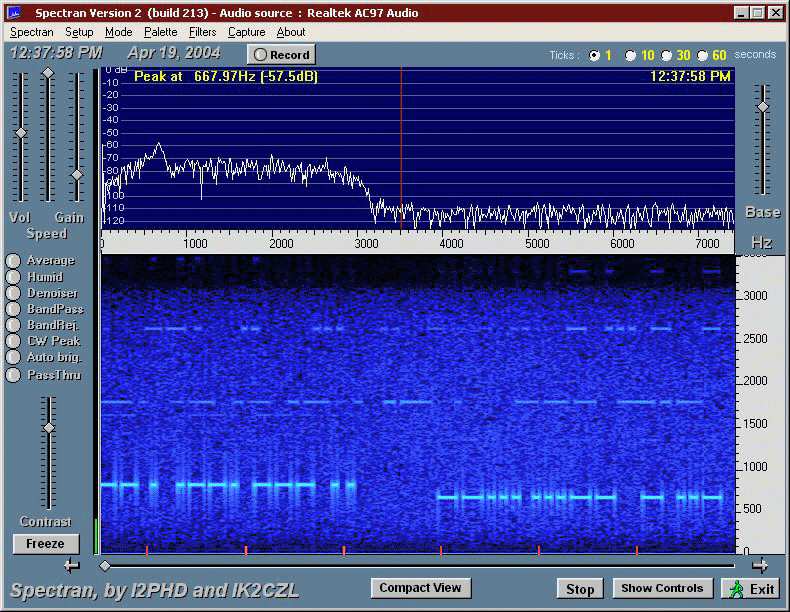
Task: Open the Palette menu
Action: 160,32
